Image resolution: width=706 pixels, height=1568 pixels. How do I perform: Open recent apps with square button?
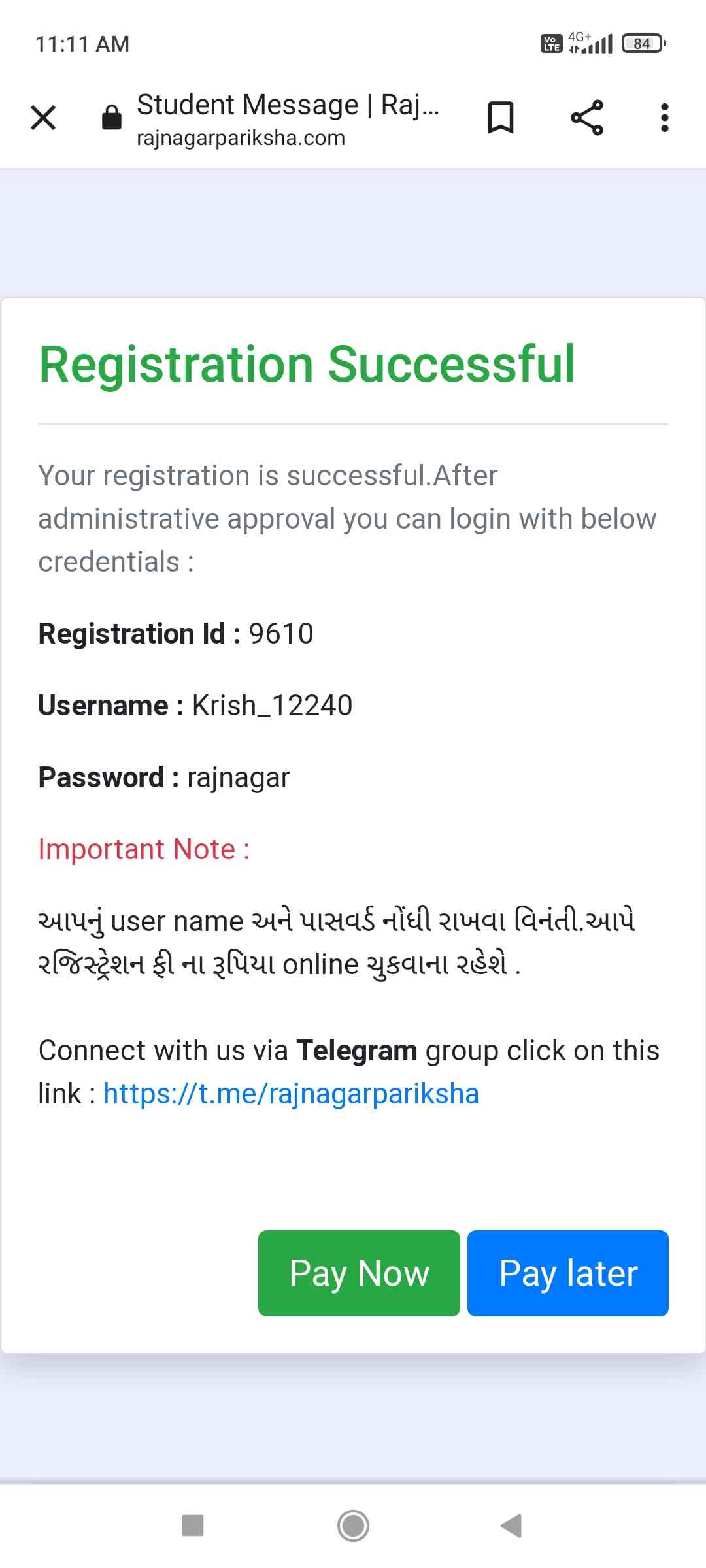(193, 1526)
